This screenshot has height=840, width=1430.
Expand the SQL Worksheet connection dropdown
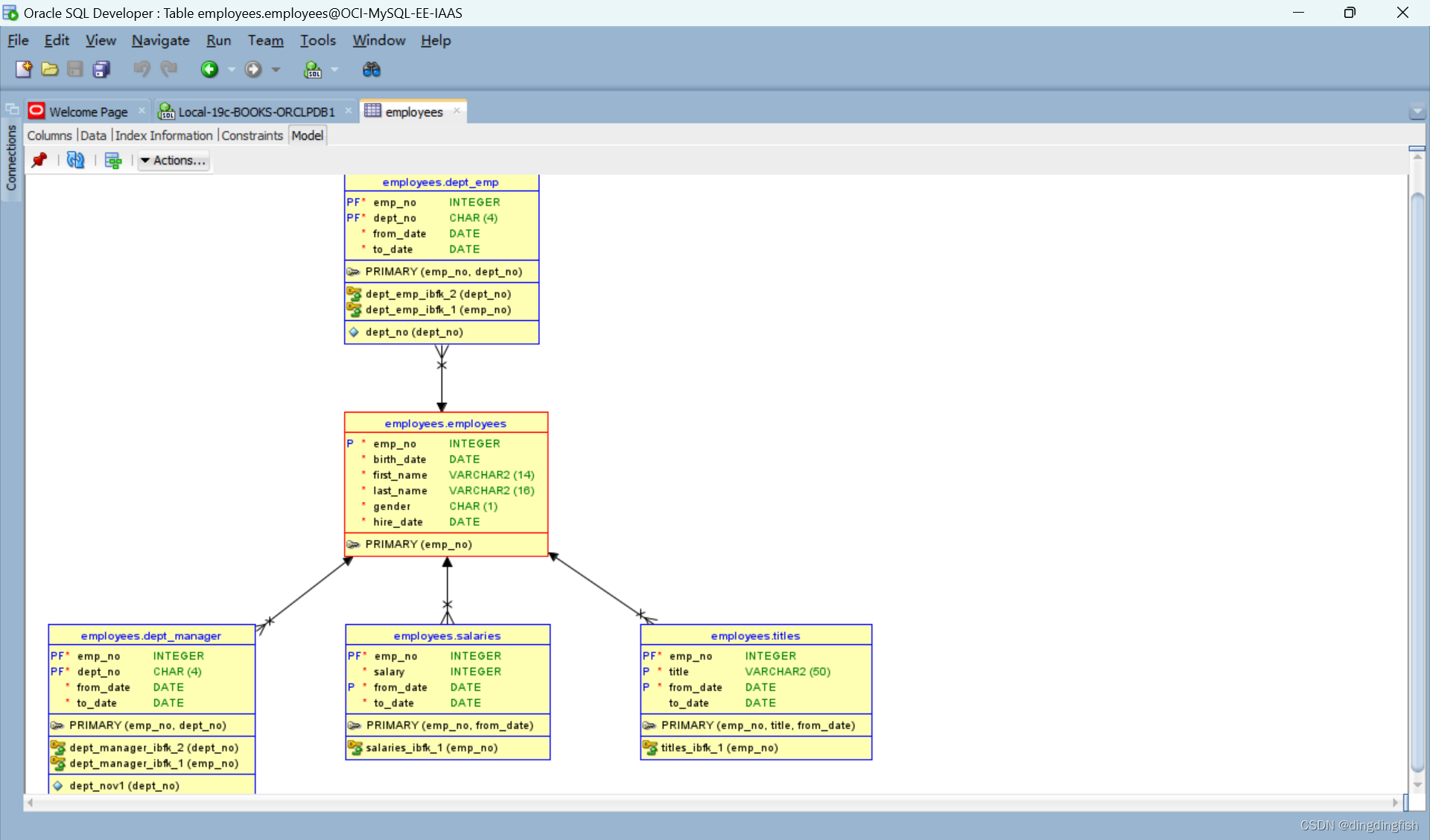coord(334,69)
